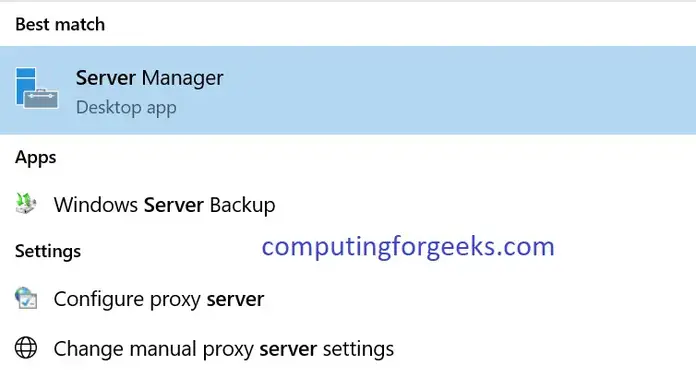Screen dimensions: 696x377
Task: Click the 'Best match' section header
Action: click(60, 24)
